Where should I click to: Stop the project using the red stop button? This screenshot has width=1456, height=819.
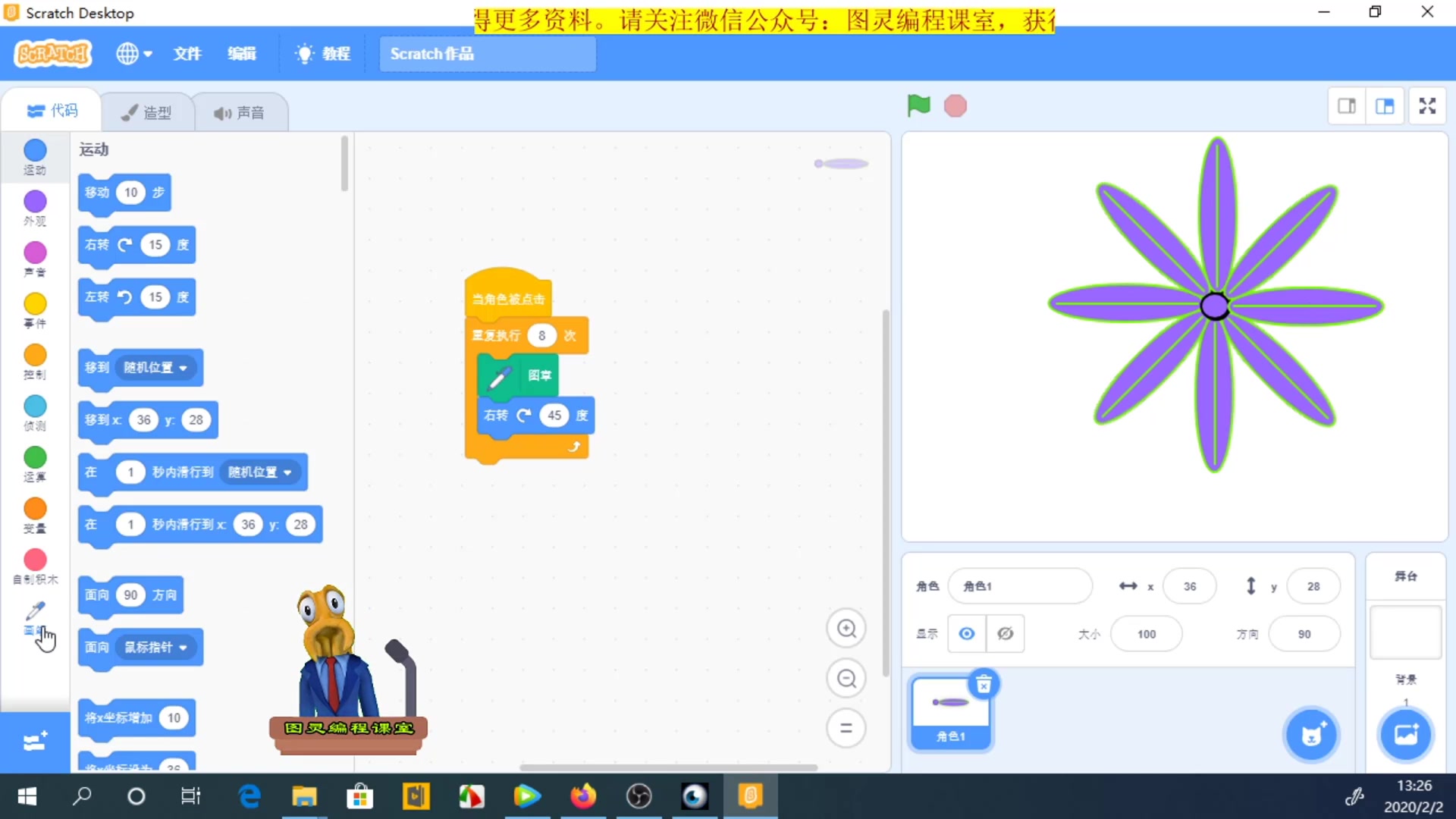point(955,105)
